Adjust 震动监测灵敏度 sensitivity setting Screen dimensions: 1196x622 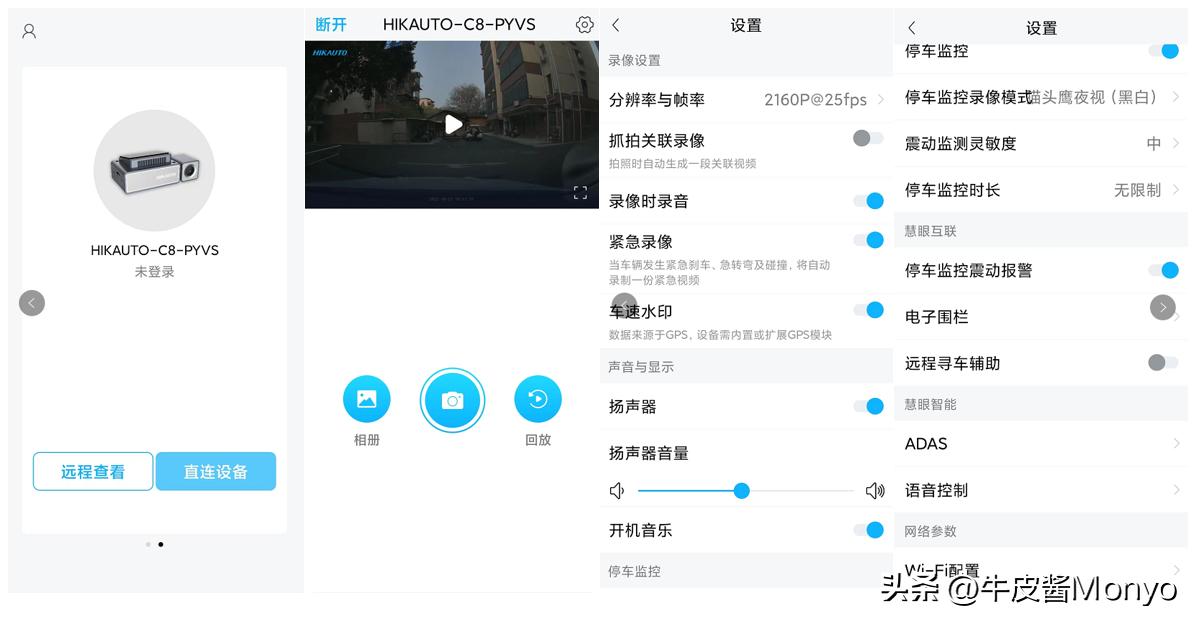(1041, 143)
